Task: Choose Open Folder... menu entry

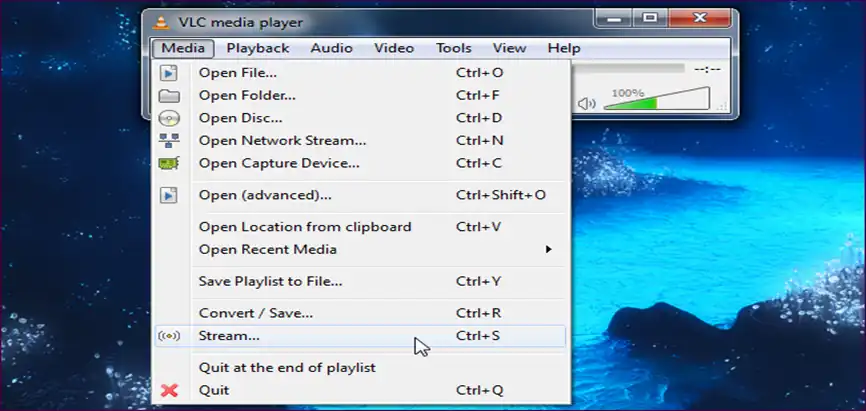Action: pyautogui.click(x=361, y=96)
